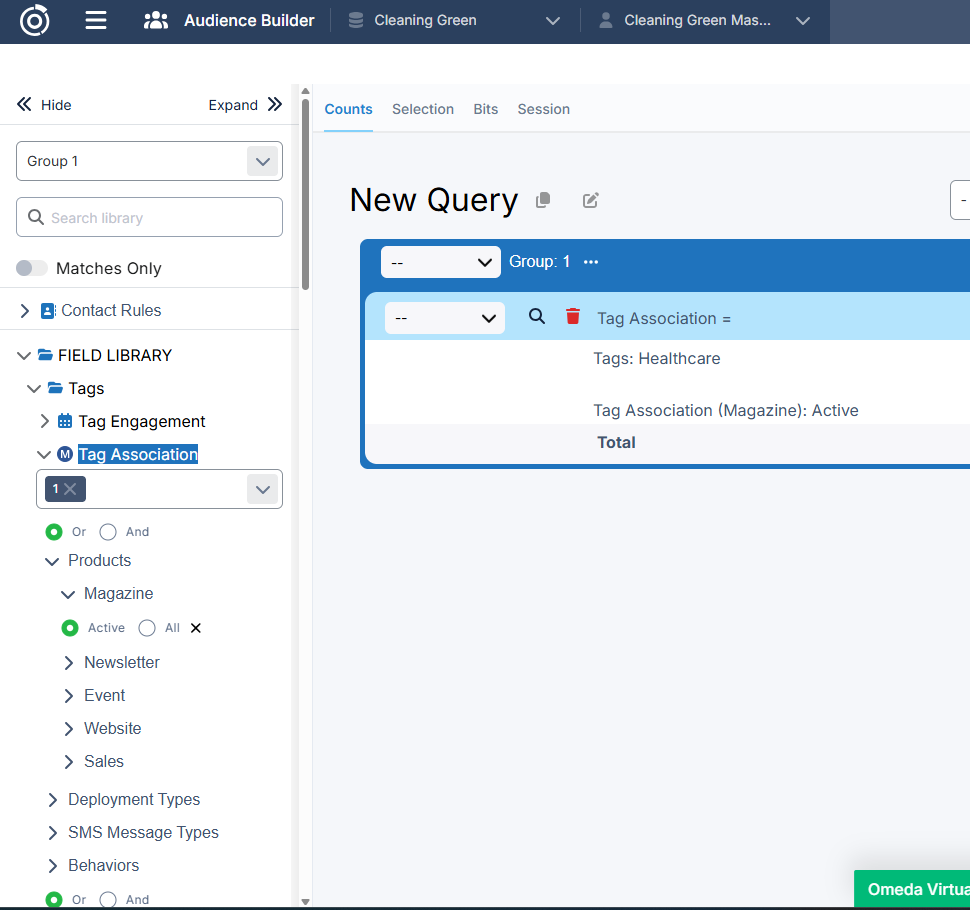Expand the Newsletter product node
Screen dimensions: 970x910
pyautogui.click(x=69, y=662)
